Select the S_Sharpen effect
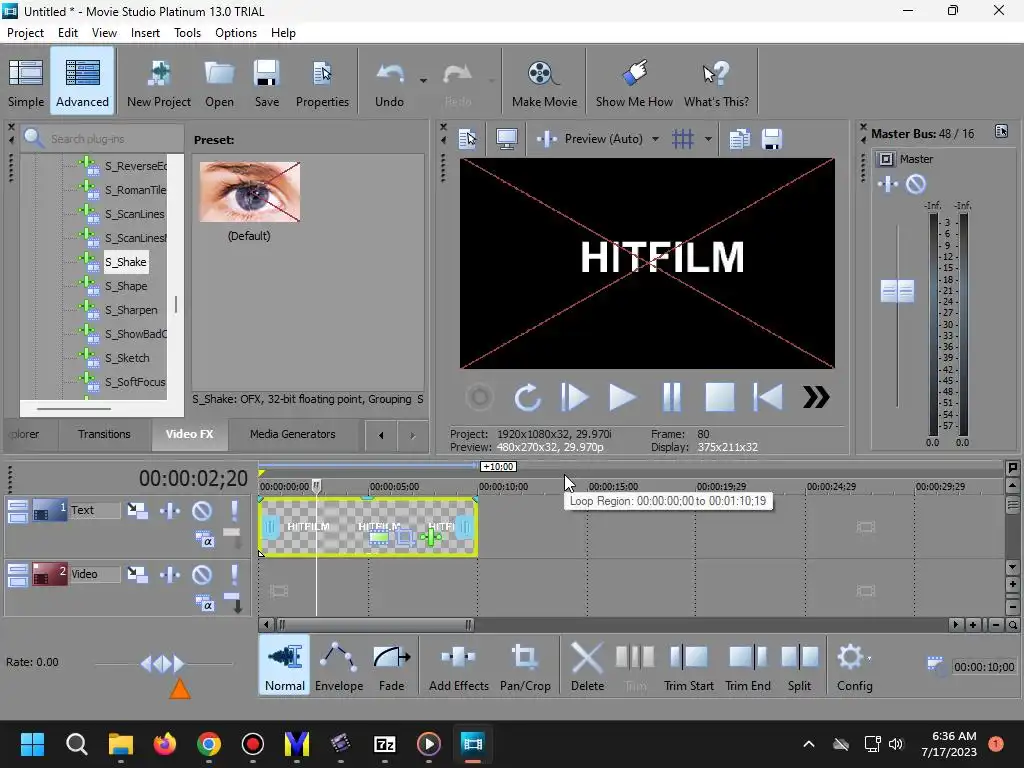The height and width of the screenshot is (768, 1024). pos(131,310)
